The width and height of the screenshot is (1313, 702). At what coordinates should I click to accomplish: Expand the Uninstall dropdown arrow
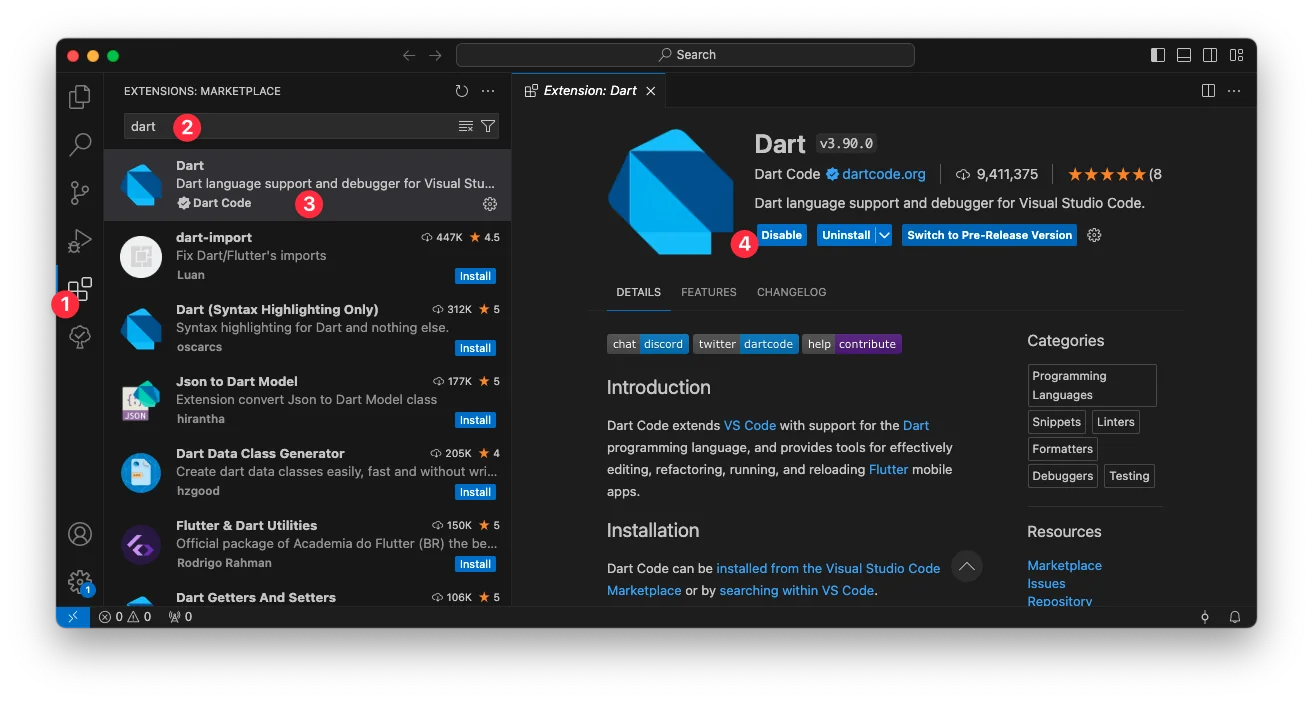click(884, 235)
